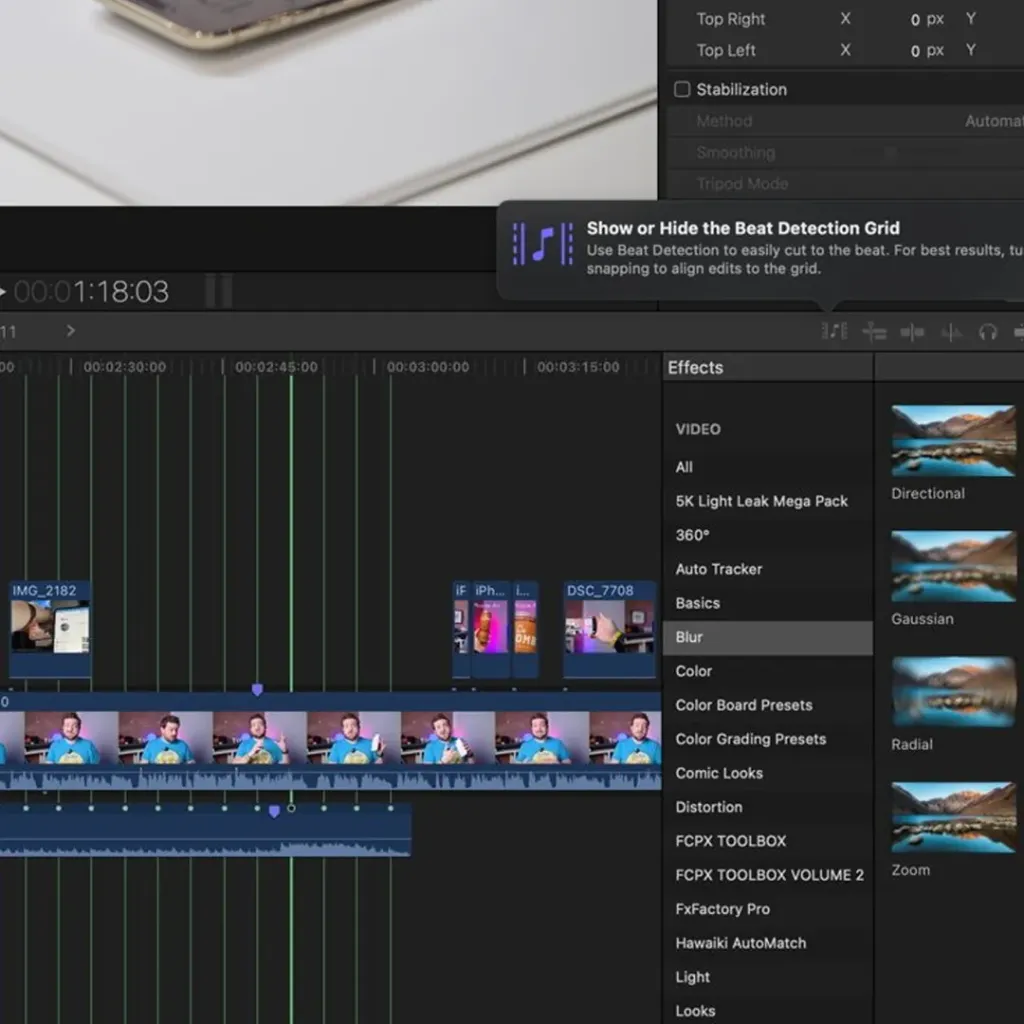Toggle the video skimming icon
1024x1024 pixels.
[912, 332]
